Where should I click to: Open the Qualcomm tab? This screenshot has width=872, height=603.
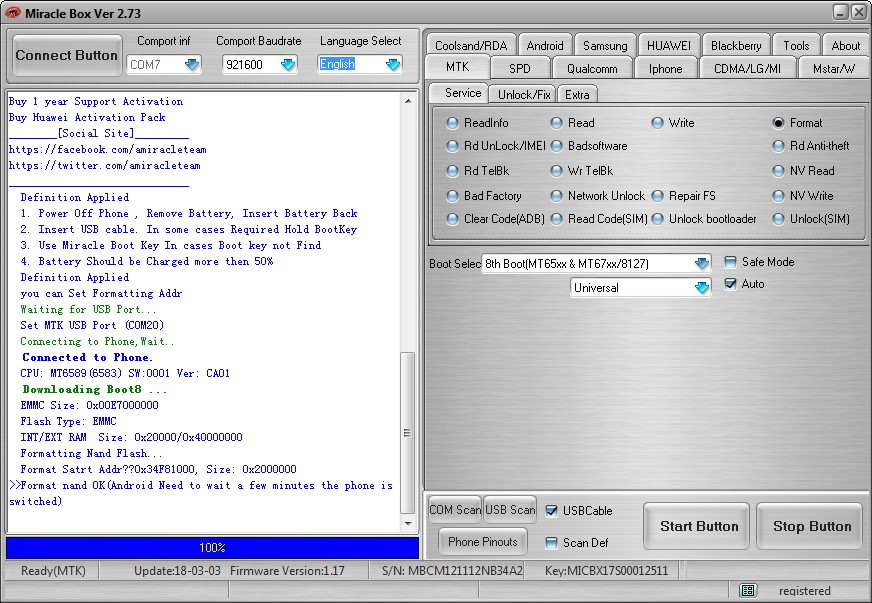tap(592, 68)
